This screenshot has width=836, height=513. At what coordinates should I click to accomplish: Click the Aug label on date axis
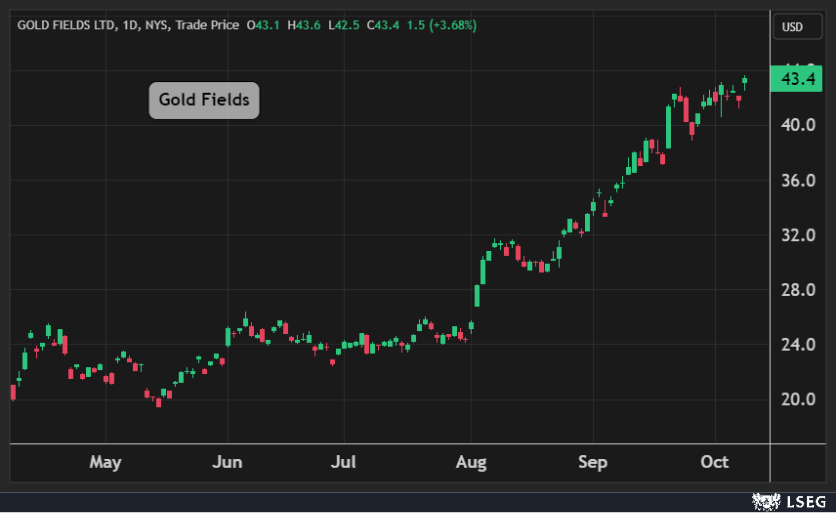pyautogui.click(x=471, y=462)
